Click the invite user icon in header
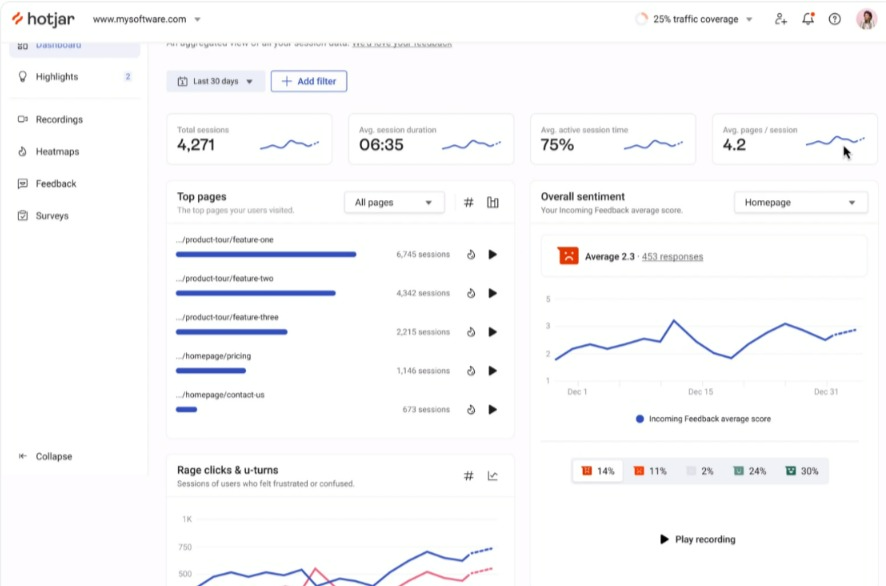886x586 pixels. (781, 19)
